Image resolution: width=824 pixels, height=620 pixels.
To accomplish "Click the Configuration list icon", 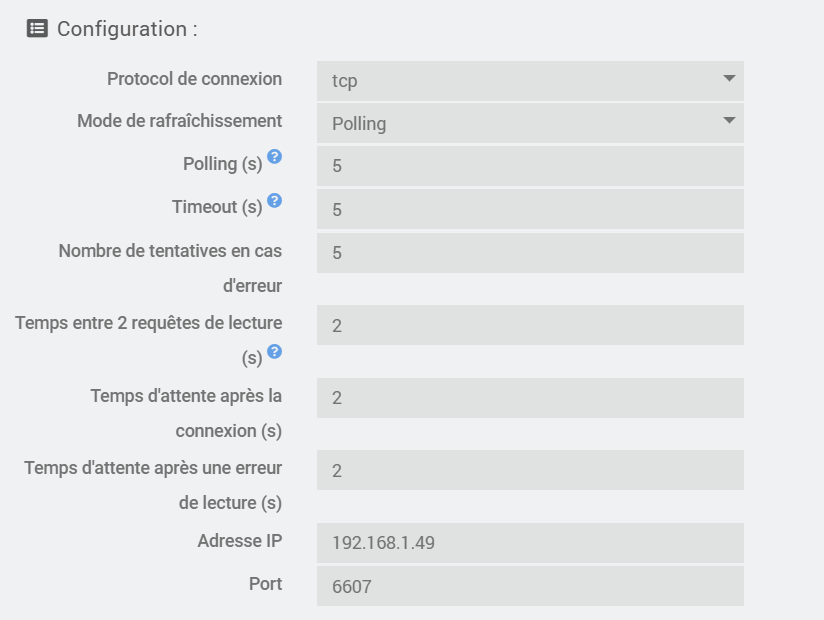I will (37, 29).
